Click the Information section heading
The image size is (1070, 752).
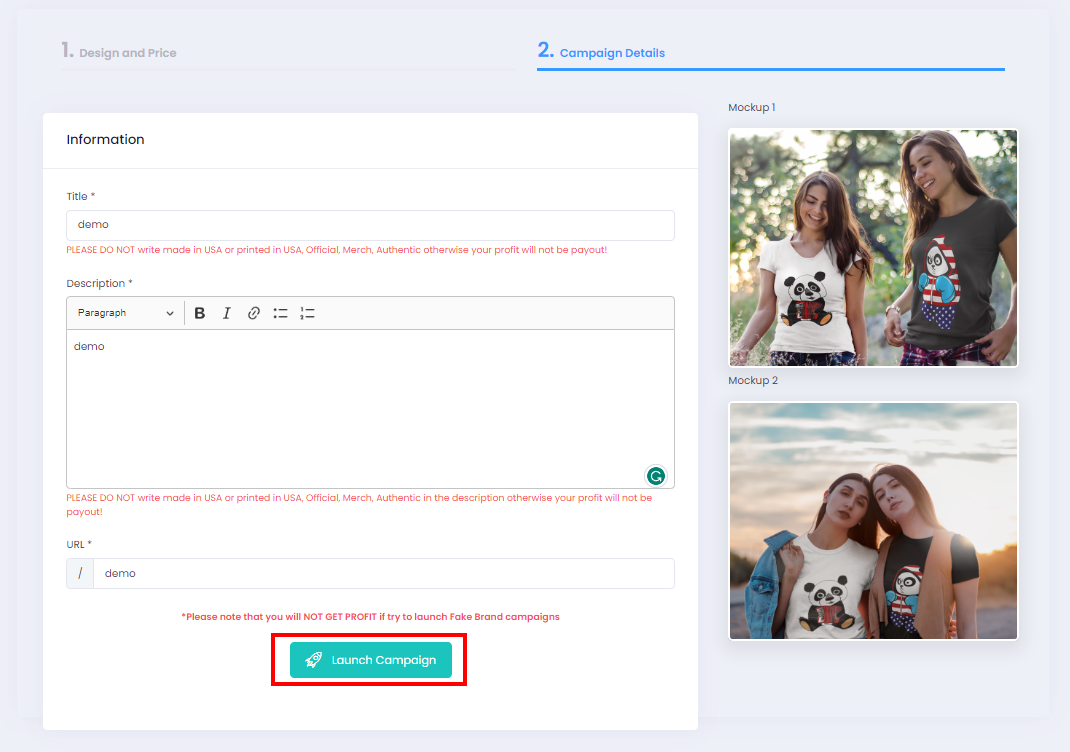(105, 139)
